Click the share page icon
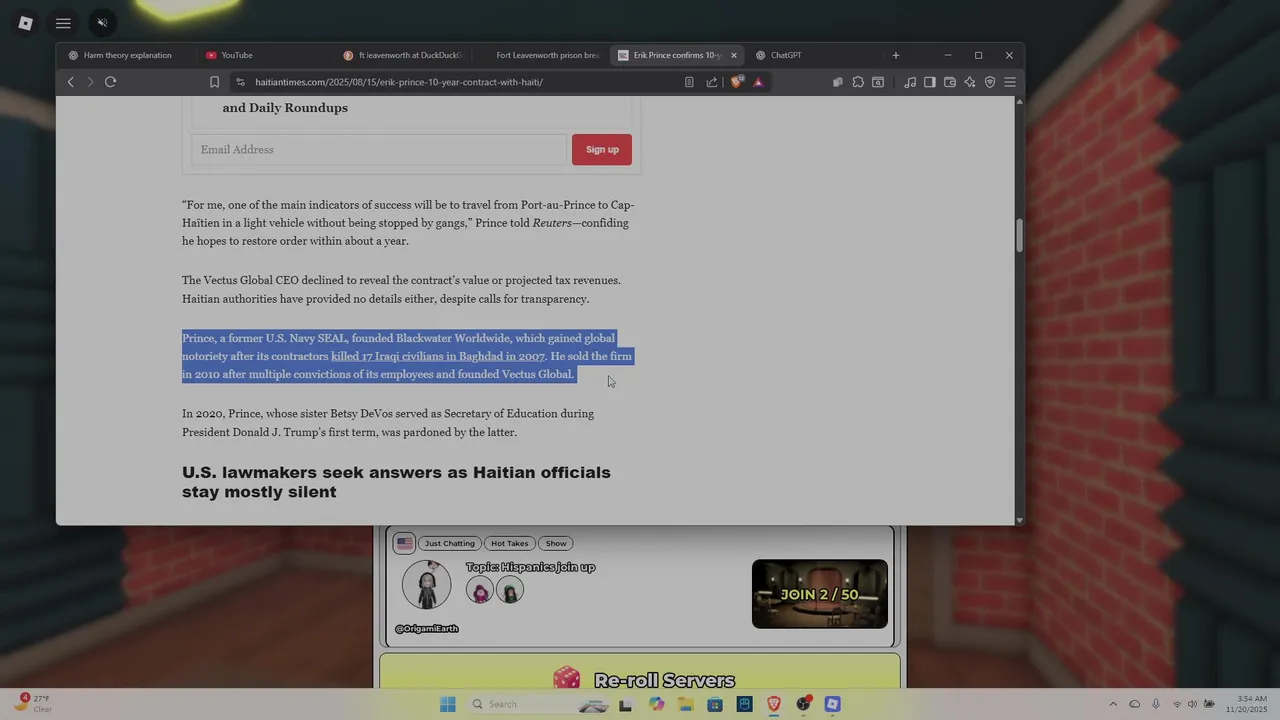Viewport: 1280px width, 720px height. coord(712,82)
